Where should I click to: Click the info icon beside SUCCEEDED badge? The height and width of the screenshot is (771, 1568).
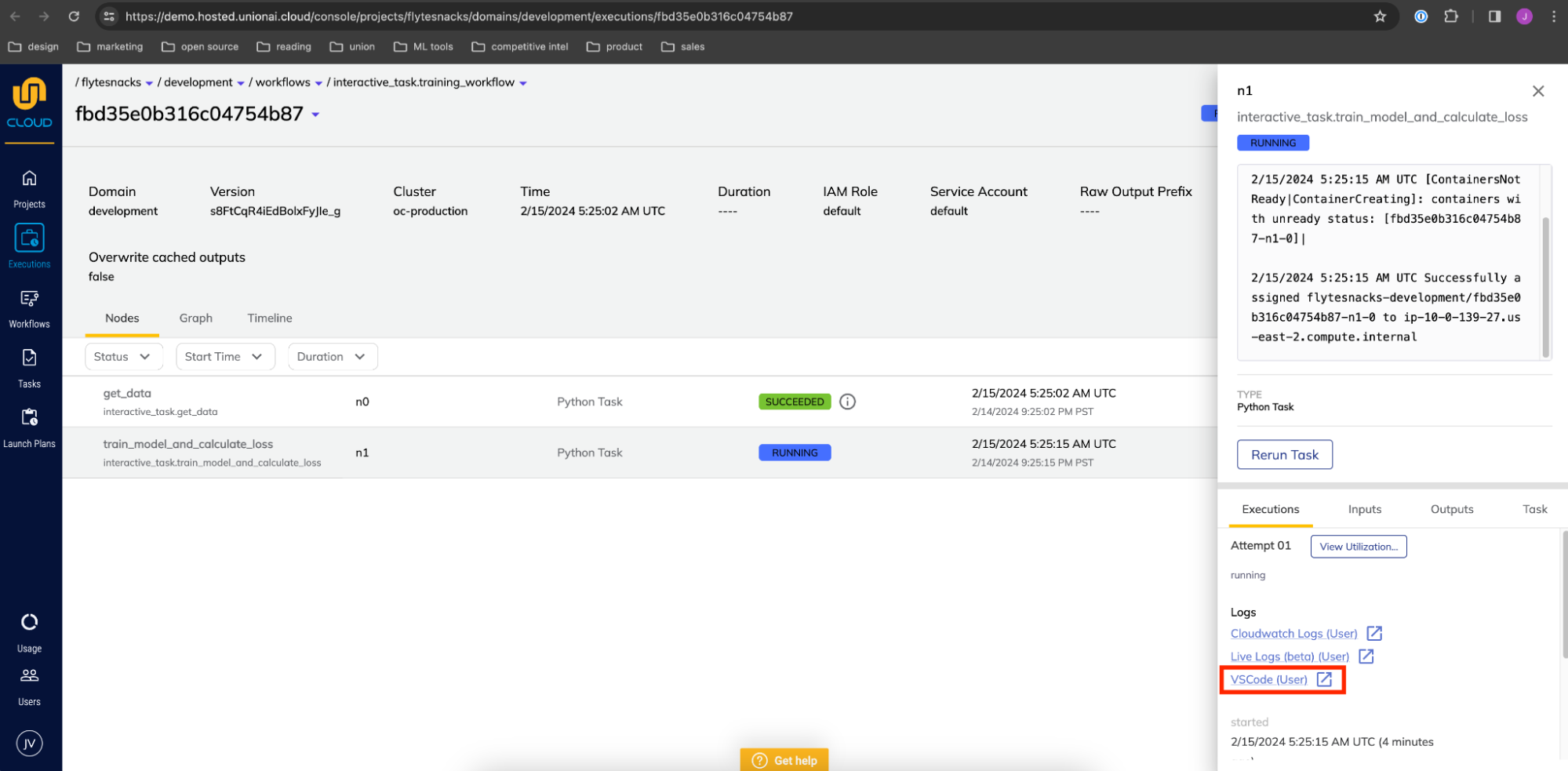(847, 401)
